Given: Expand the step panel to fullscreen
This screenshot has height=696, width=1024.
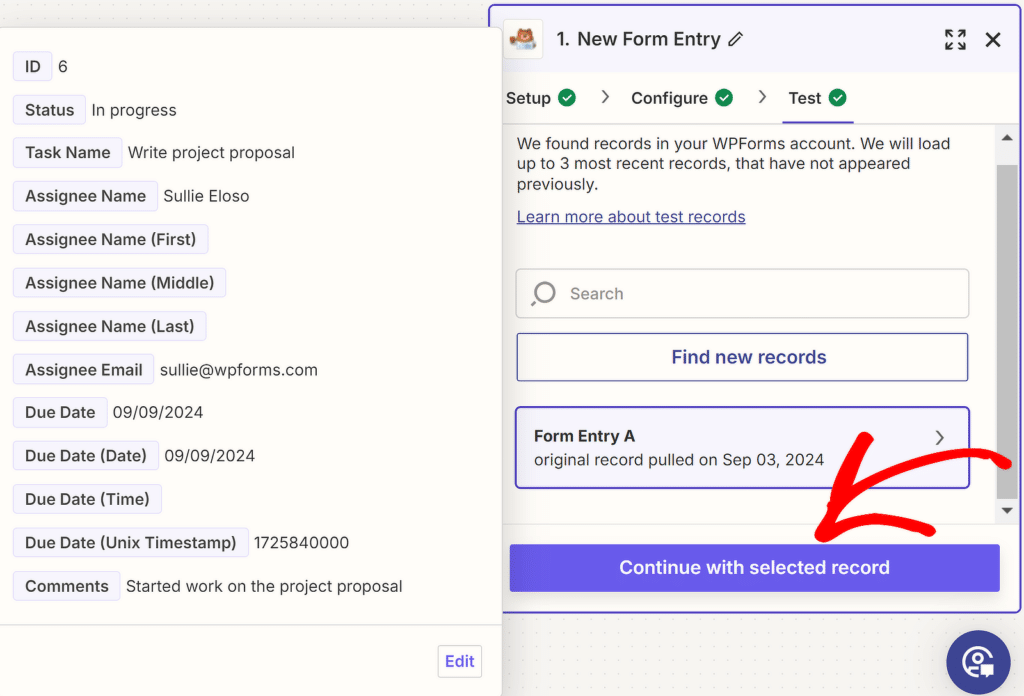Looking at the screenshot, I should (955, 40).
